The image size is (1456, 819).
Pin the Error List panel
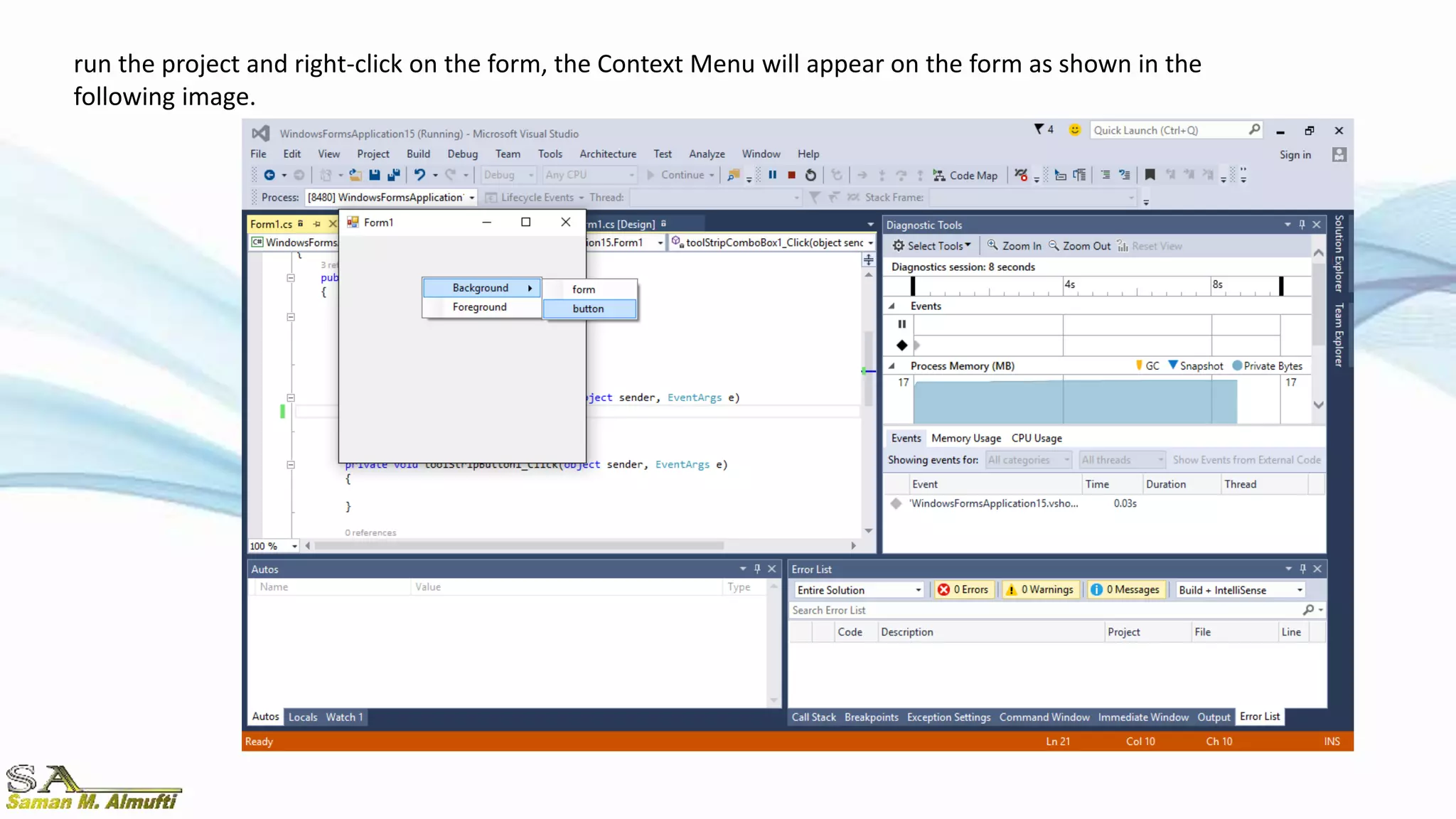point(1303,569)
